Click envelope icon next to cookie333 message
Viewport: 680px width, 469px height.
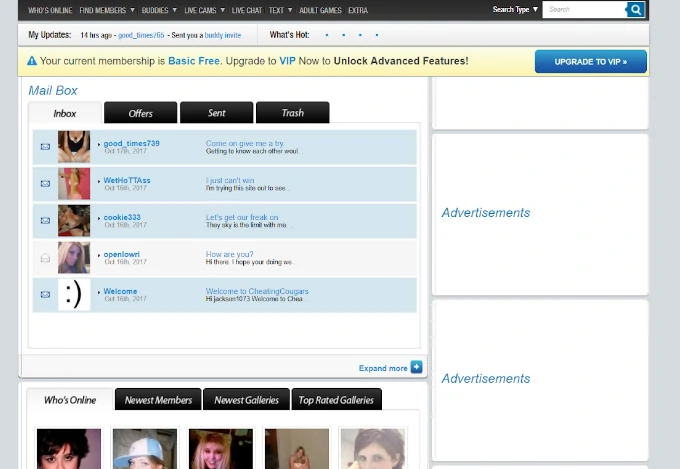click(45, 221)
